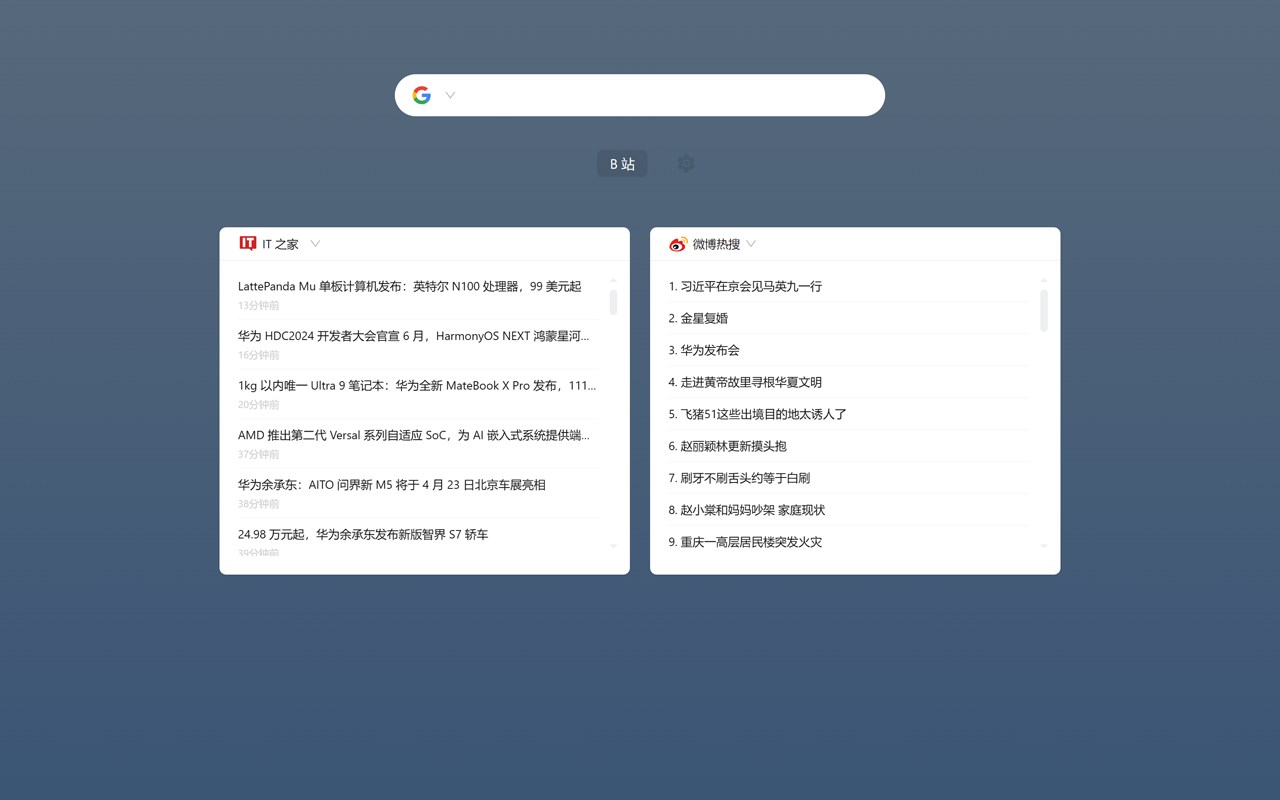Click the 20分钟前 timestamp

pyautogui.click(x=259, y=405)
